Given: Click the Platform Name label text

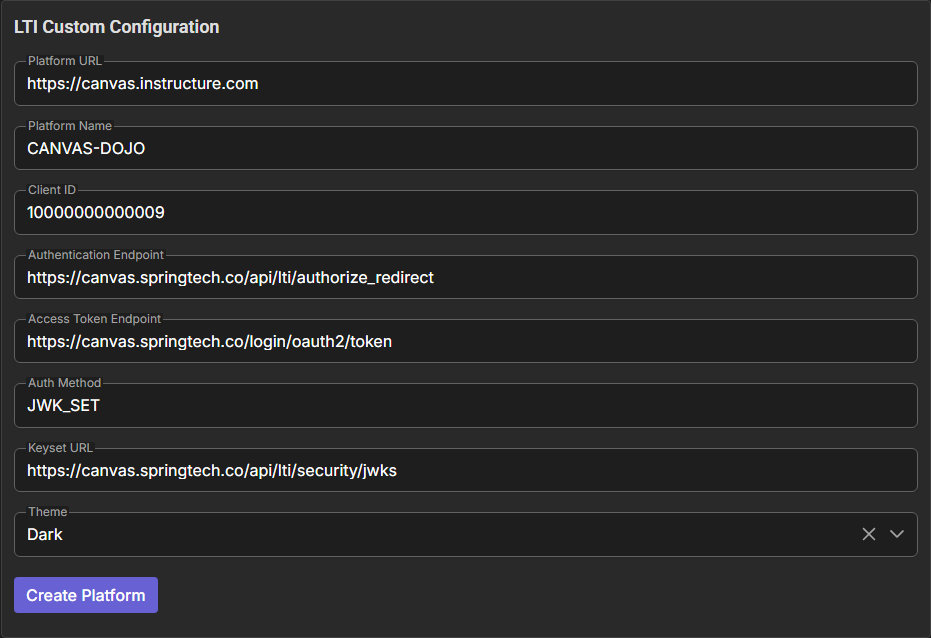Looking at the screenshot, I should [70, 126].
